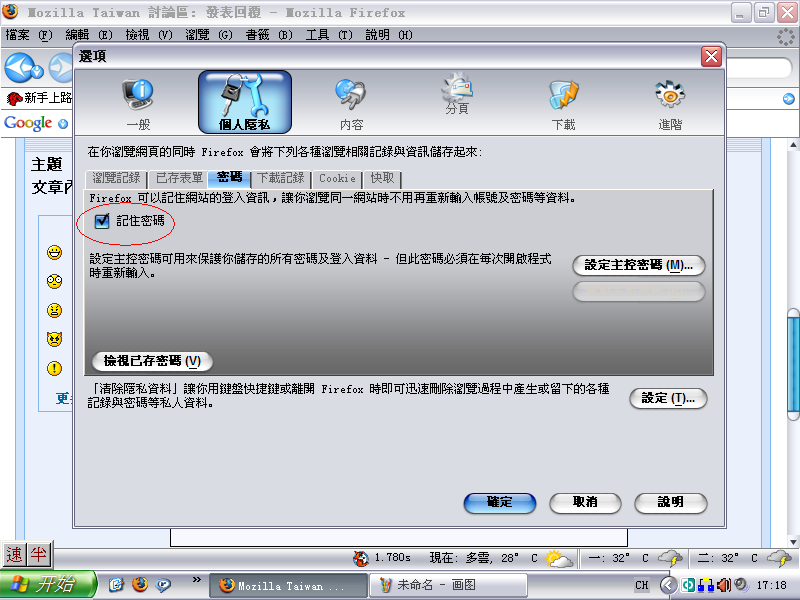Open the 檢視 (V) menu
Screen dimensions: 800x600
coord(149,35)
